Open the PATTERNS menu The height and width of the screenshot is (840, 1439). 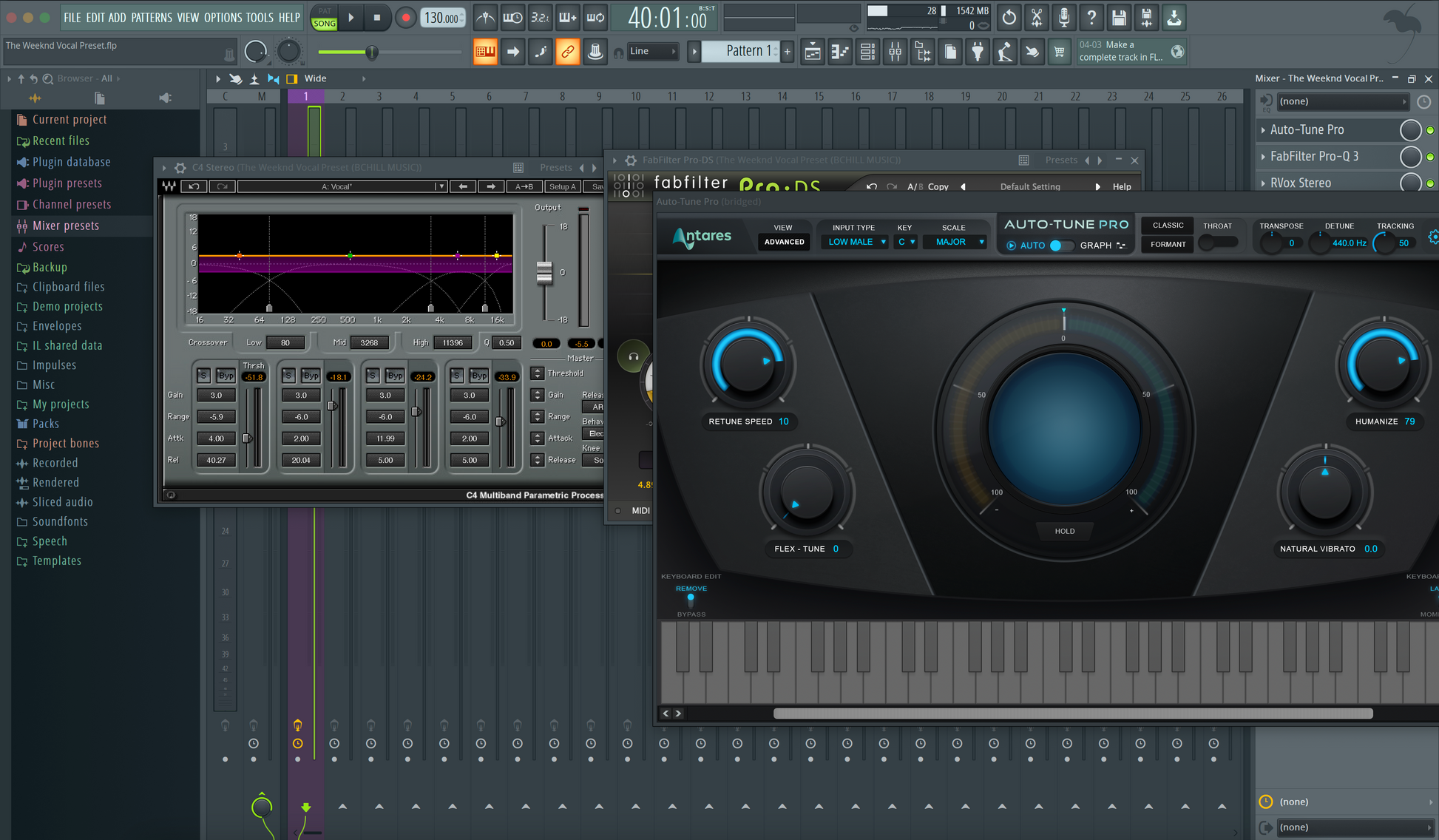[x=152, y=17]
